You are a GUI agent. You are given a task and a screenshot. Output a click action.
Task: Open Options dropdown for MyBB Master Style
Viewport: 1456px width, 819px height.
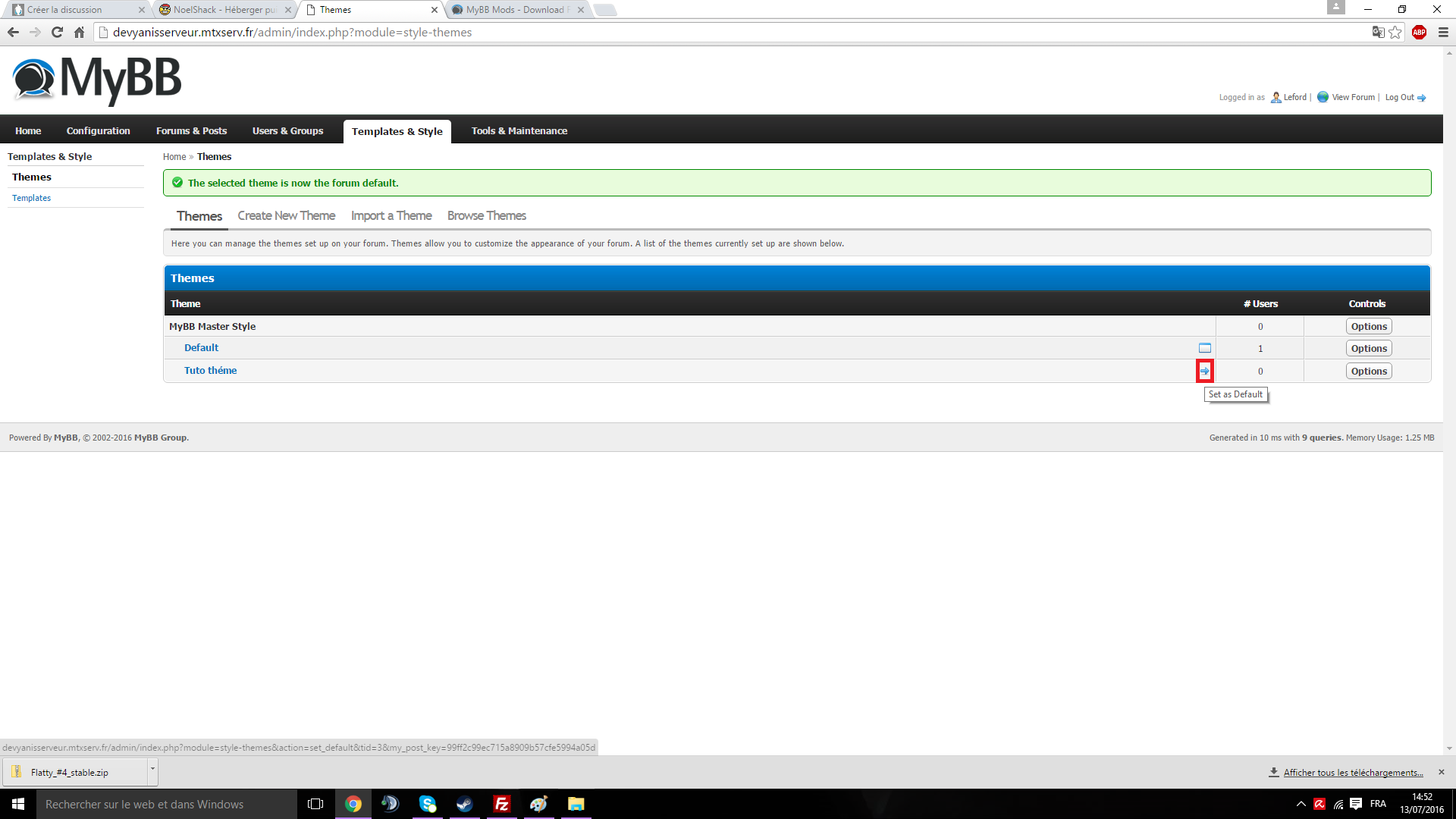[x=1369, y=327]
